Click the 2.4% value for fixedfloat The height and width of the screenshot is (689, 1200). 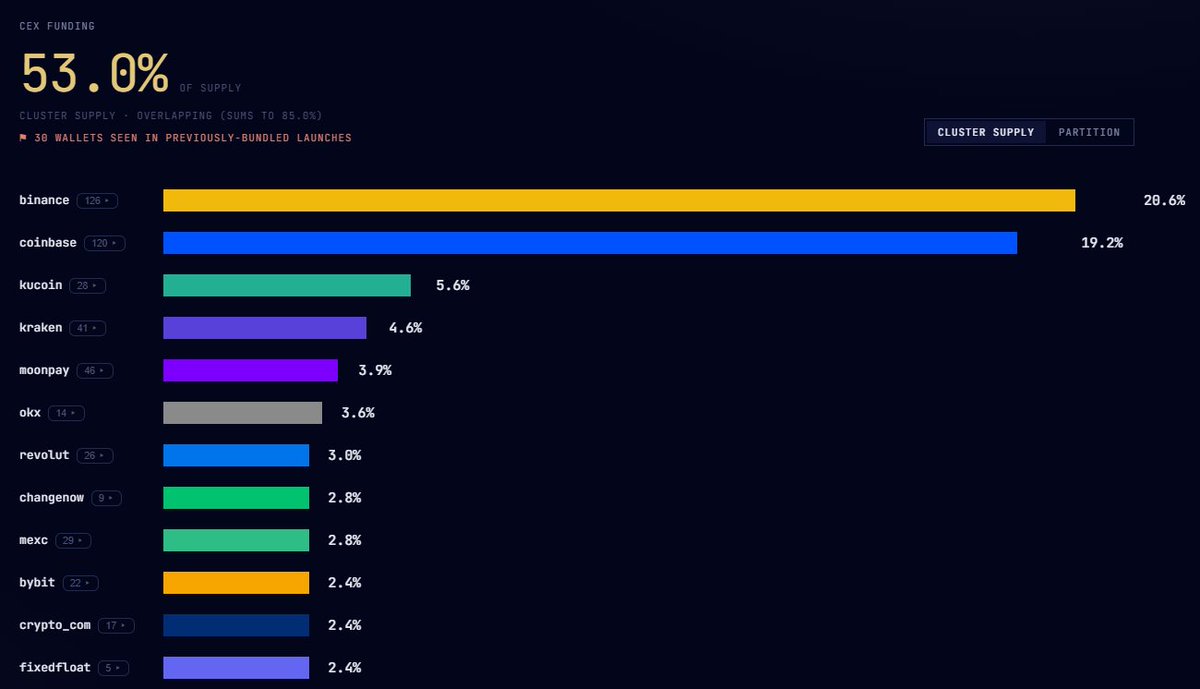point(345,668)
